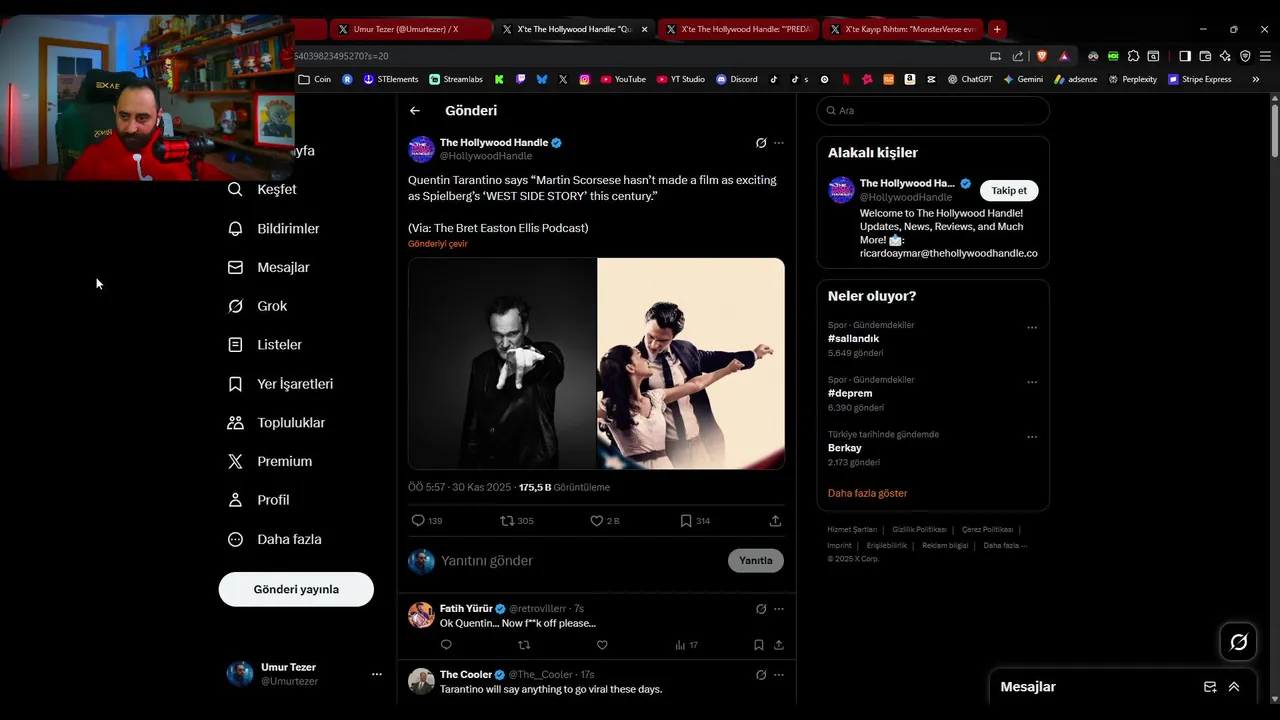This screenshot has width=1280, height=720.
Task: Bookmark Fatih Yürür's comment
Action: coord(759,645)
